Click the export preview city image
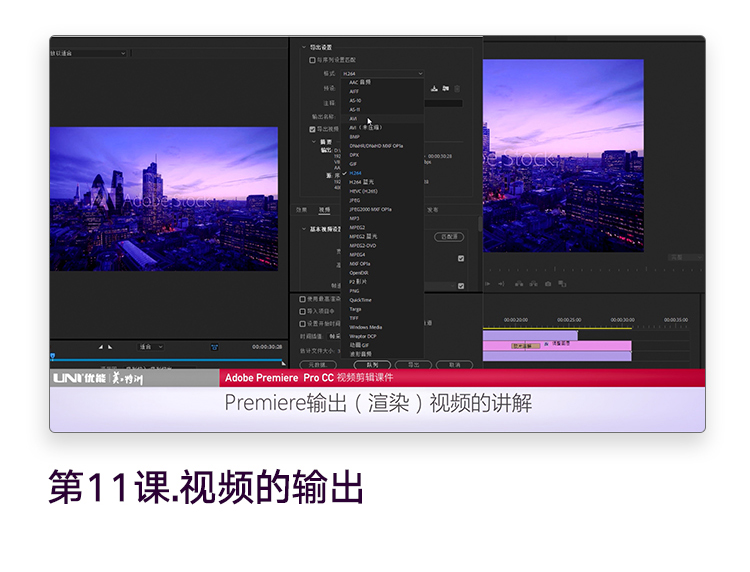Image resolution: width=750 pixels, height=572 pixels. 164,199
